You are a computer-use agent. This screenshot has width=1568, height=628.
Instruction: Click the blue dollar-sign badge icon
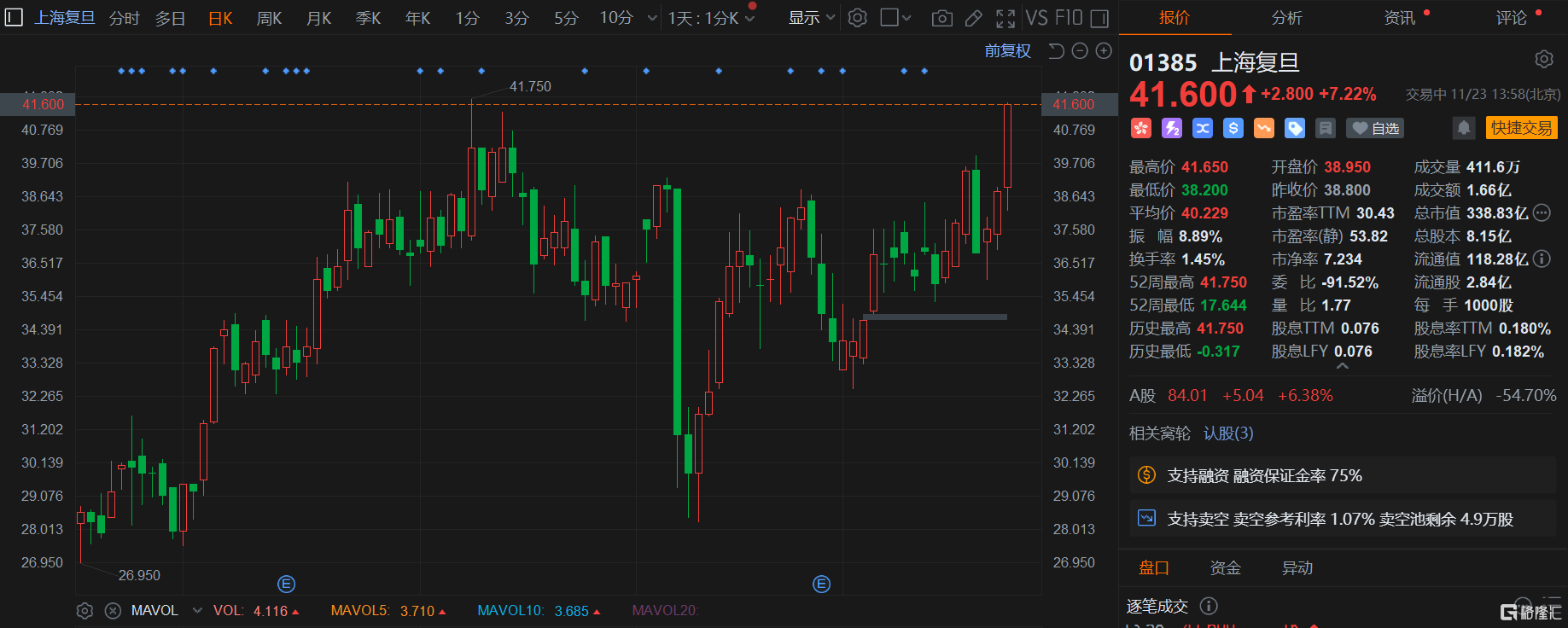(1233, 128)
